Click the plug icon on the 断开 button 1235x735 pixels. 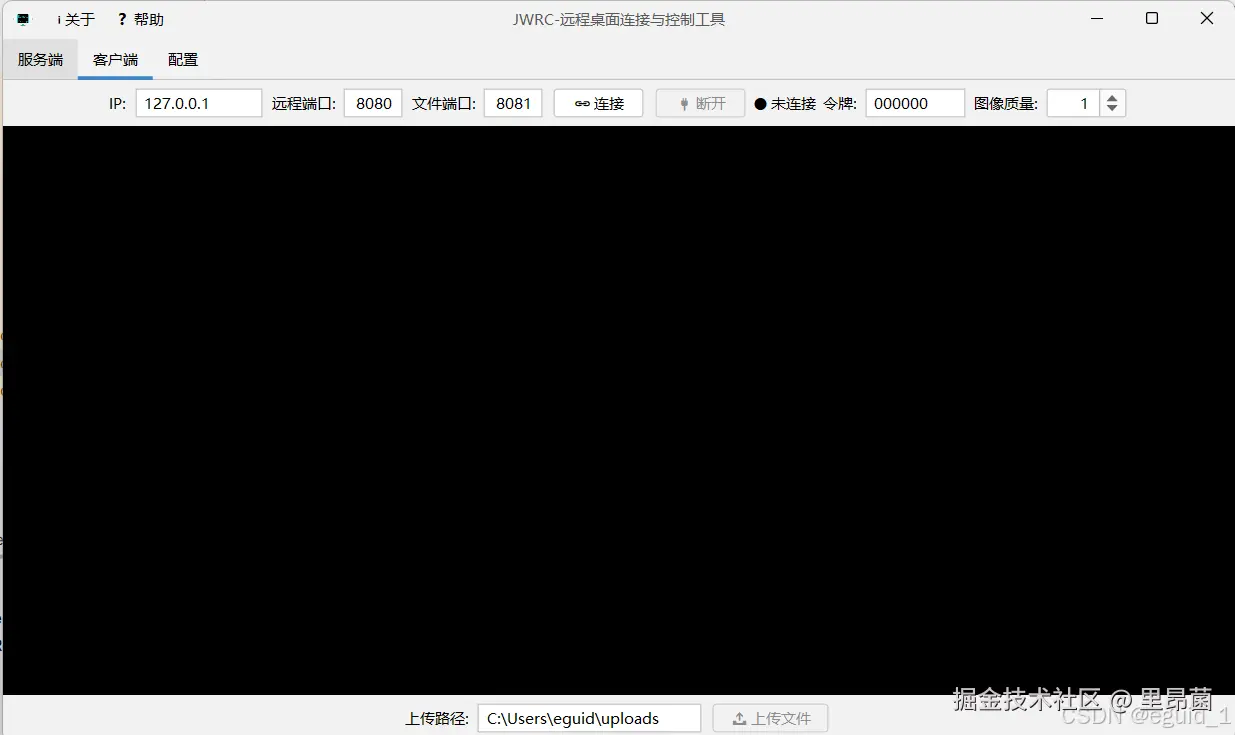[x=686, y=102]
